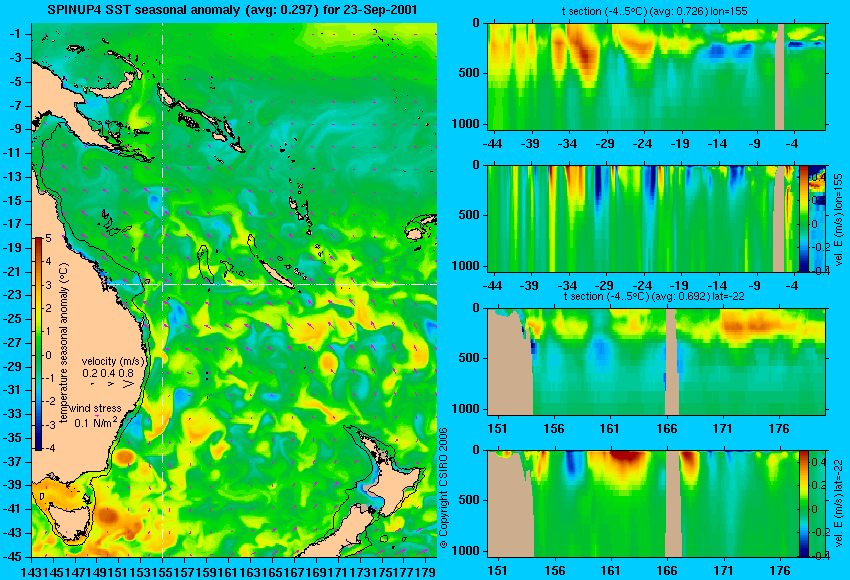Click the '-5' latitude label on the map axis

click(x=16, y=82)
